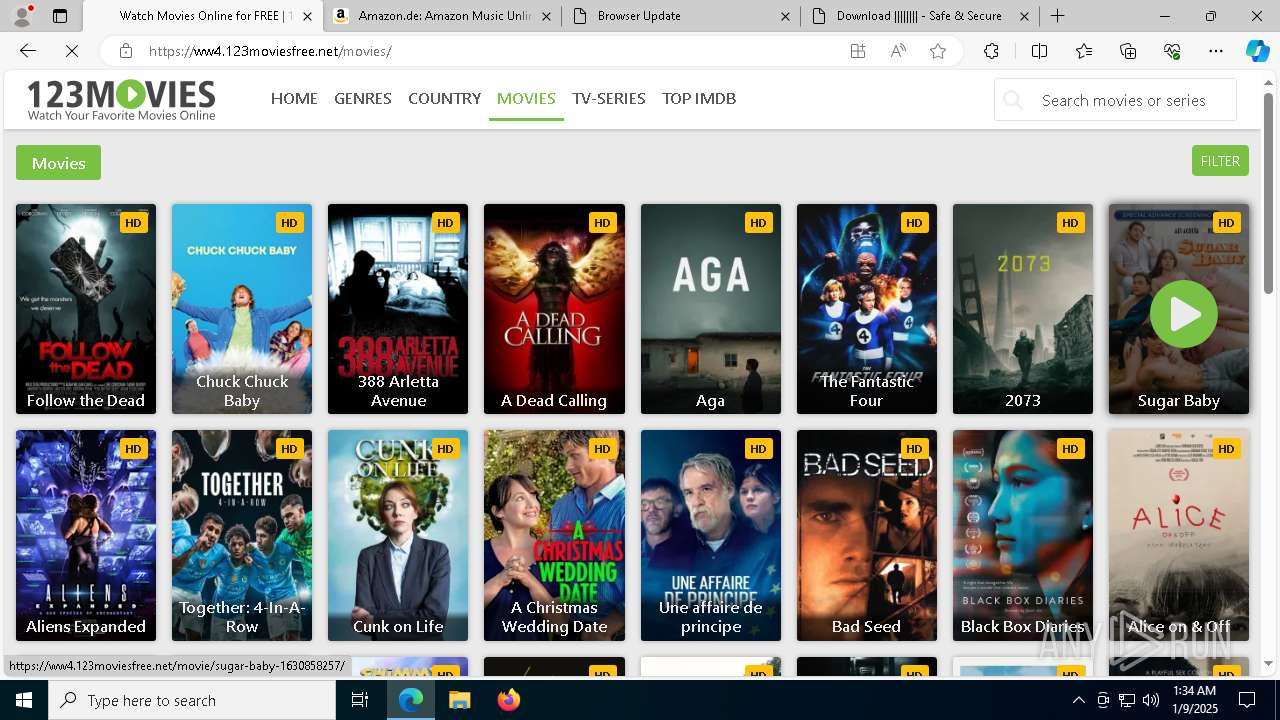Open the COUNTRY navigation menu
1280x720 pixels.
pos(444,98)
